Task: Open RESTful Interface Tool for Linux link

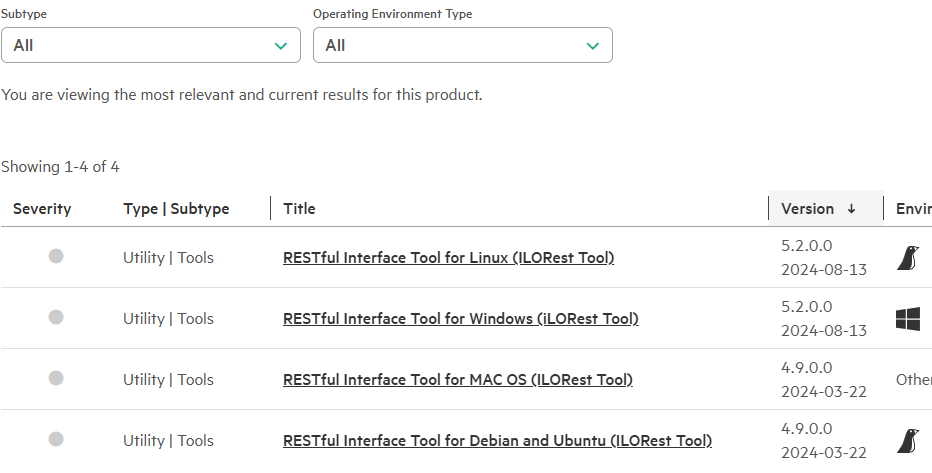Action: coord(448,258)
